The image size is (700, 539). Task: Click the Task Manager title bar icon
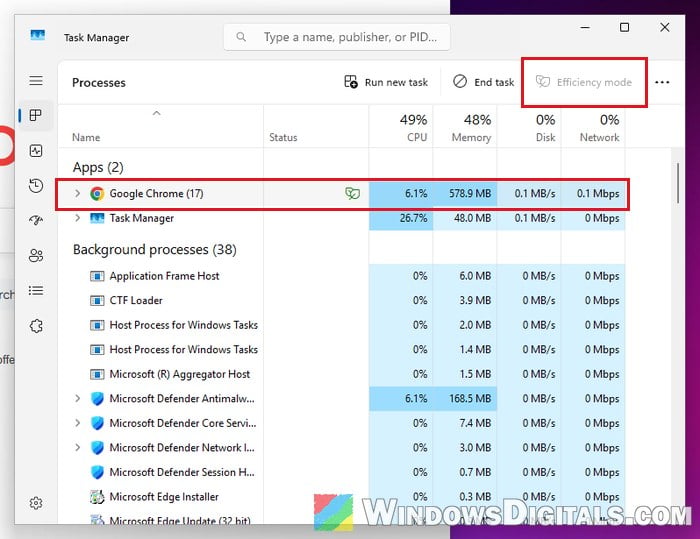click(x=38, y=34)
